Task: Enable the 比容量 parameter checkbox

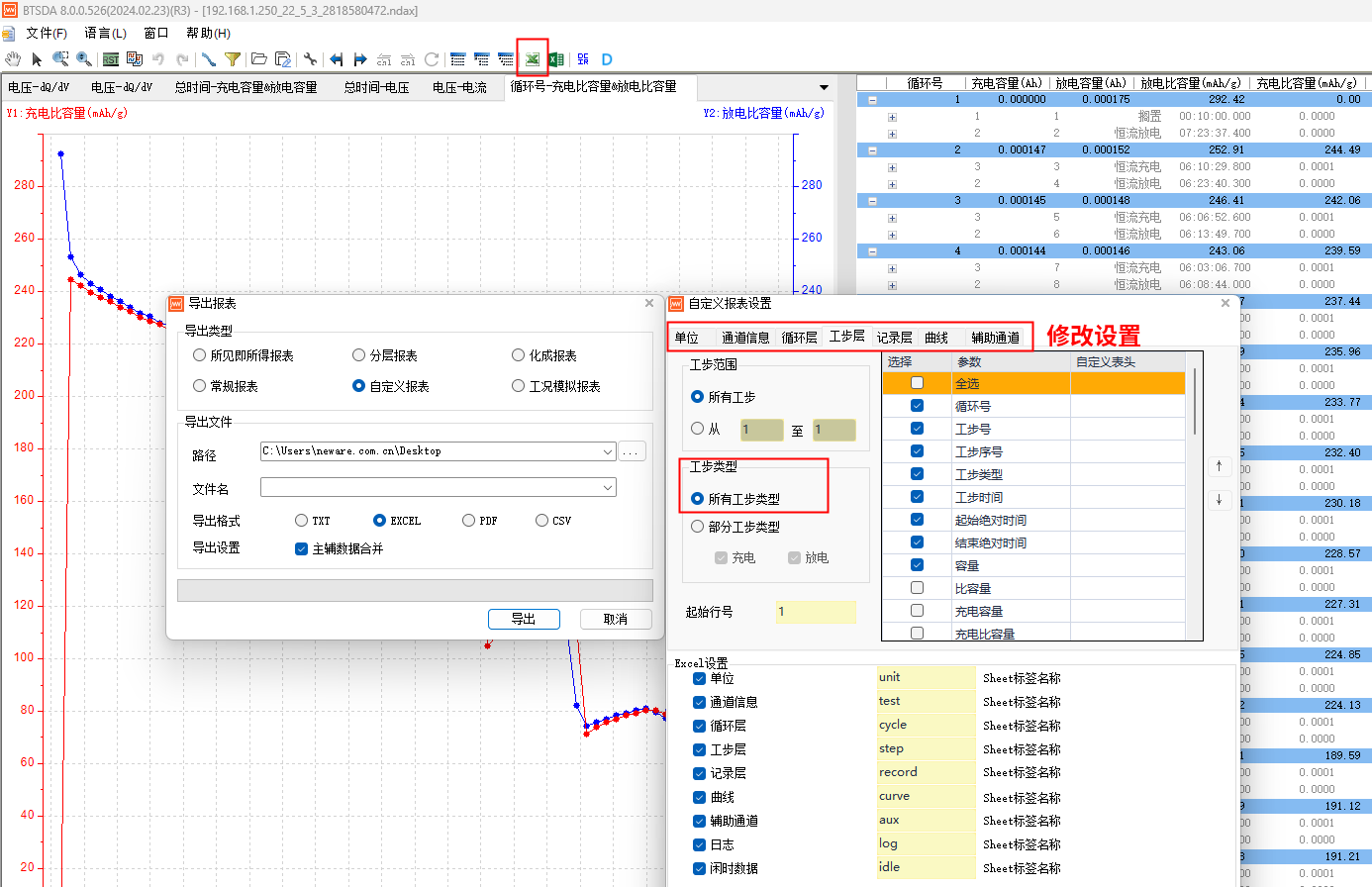Action: pos(917,588)
